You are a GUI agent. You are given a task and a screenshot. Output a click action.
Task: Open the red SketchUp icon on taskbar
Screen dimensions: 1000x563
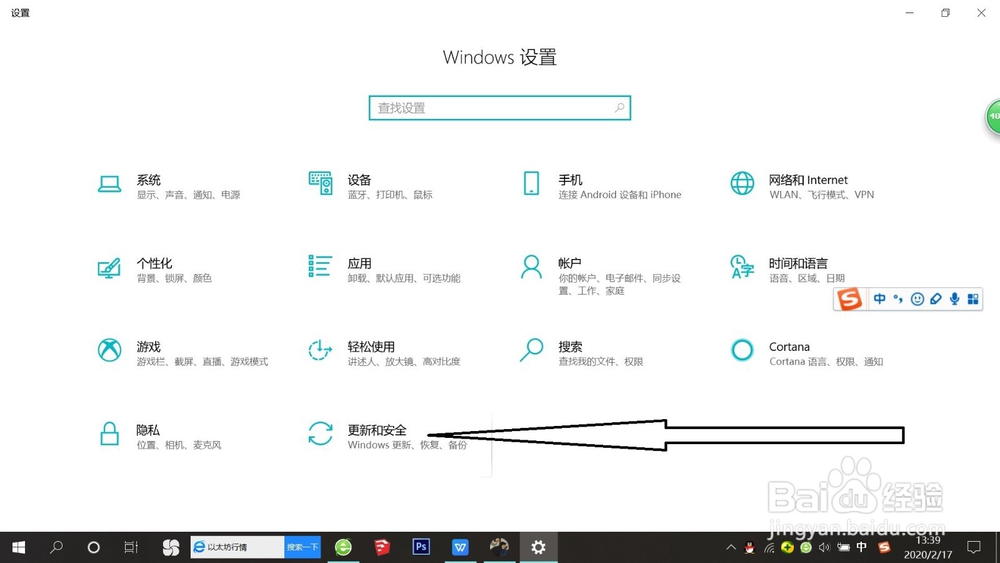click(x=382, y=547)
